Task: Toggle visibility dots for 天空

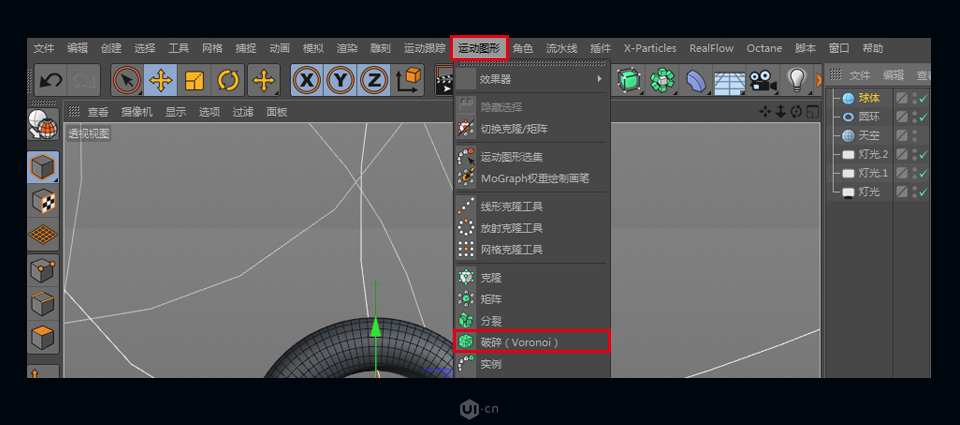Action: [x=914, y=136]
